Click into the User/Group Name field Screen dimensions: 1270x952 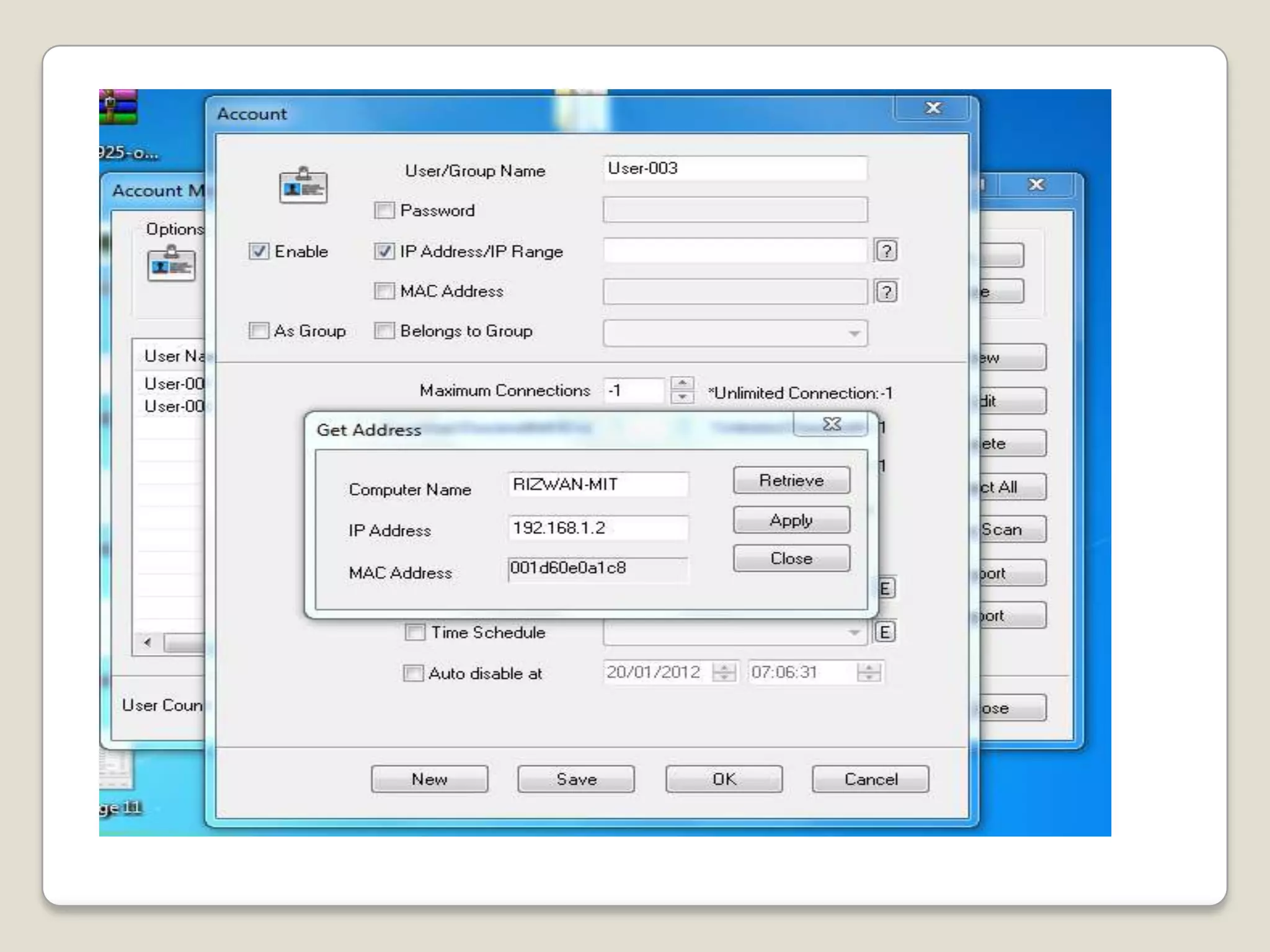tap(734, 169)
